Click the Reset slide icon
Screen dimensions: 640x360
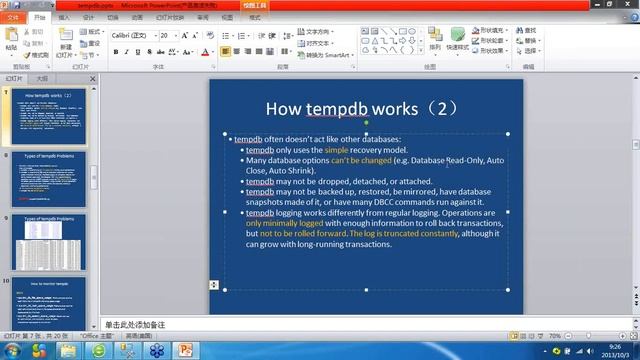(84, 43)
